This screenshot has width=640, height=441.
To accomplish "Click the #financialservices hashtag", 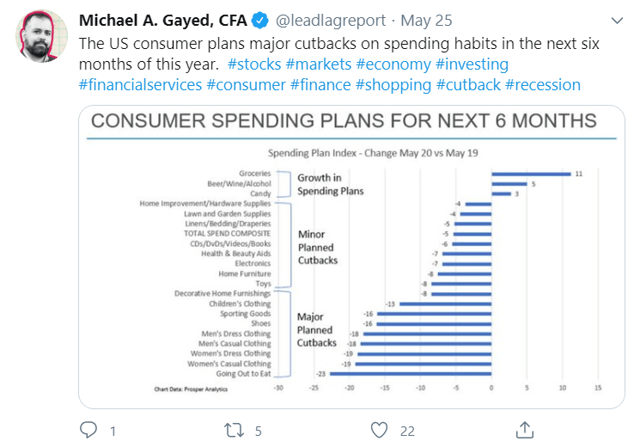I will [x=140, y=85].
